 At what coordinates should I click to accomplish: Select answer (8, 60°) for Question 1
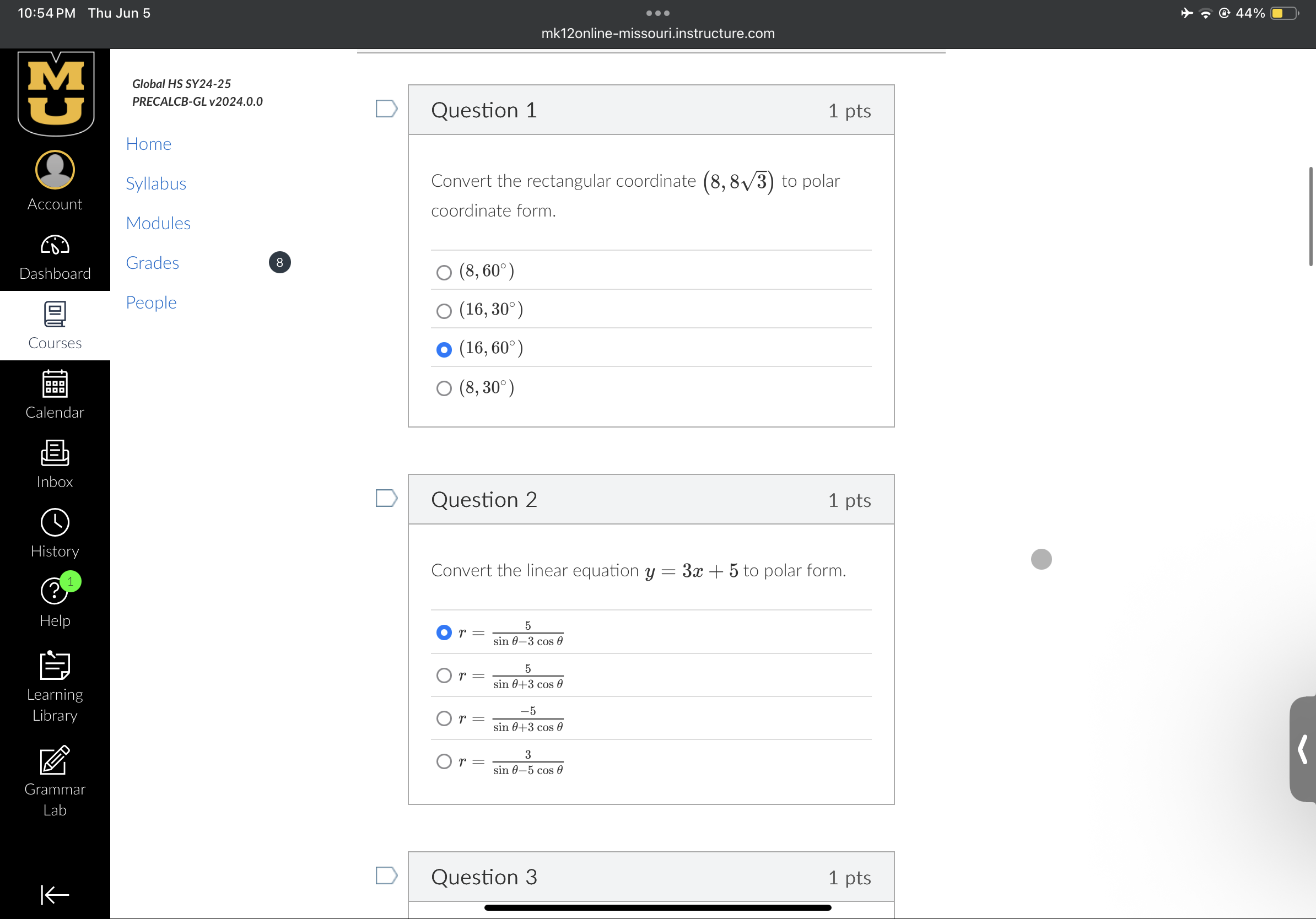tap(444, 272)
